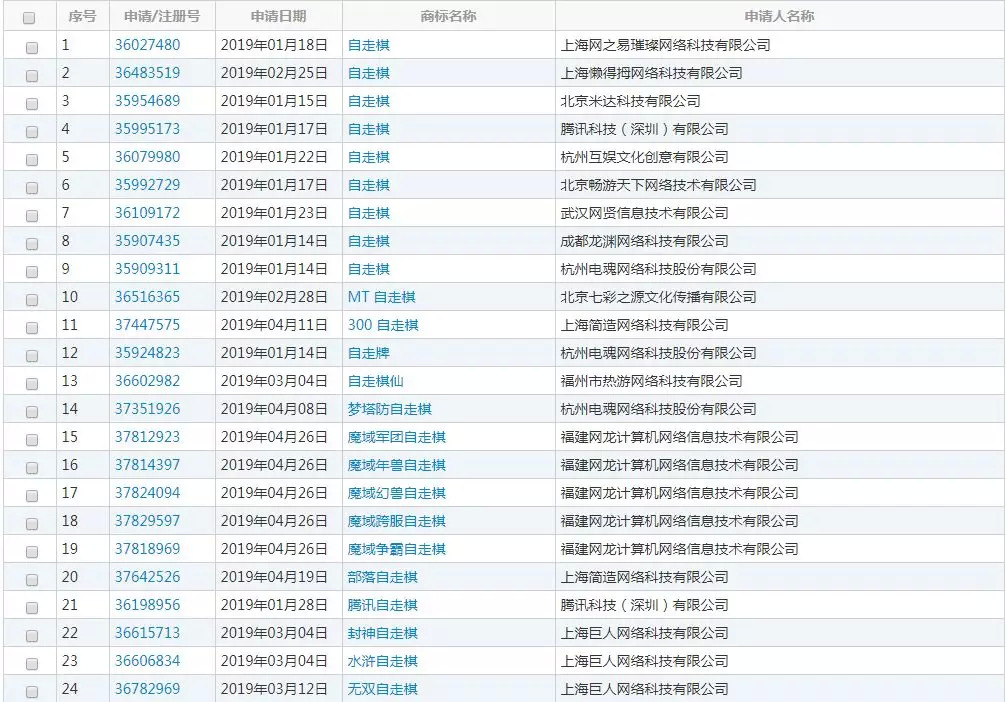Open the trademark 魔域跨服自走棋
1006x702 pixels.
point(397,521)
